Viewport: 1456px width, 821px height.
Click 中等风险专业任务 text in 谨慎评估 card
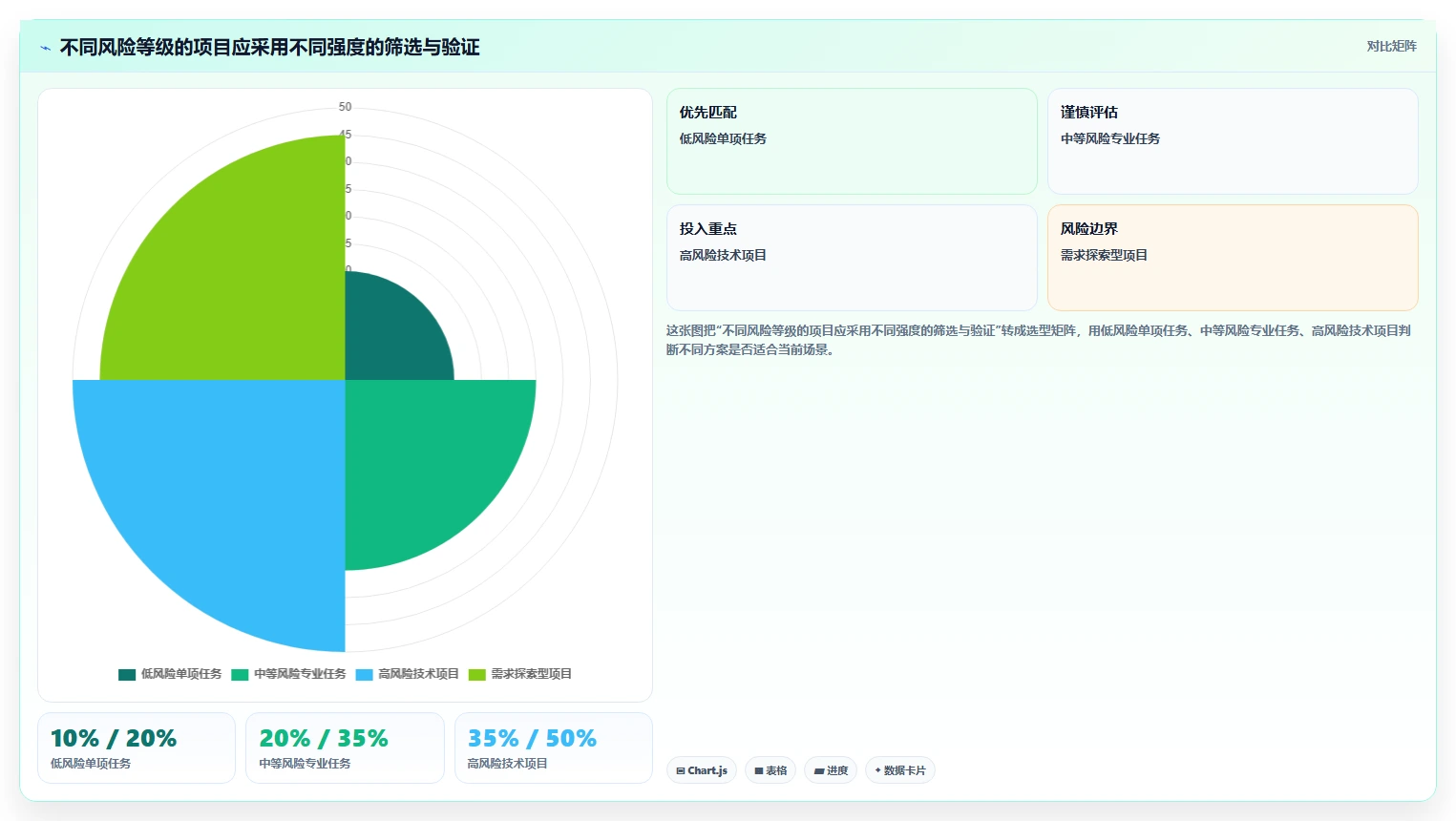[1110, 138]
